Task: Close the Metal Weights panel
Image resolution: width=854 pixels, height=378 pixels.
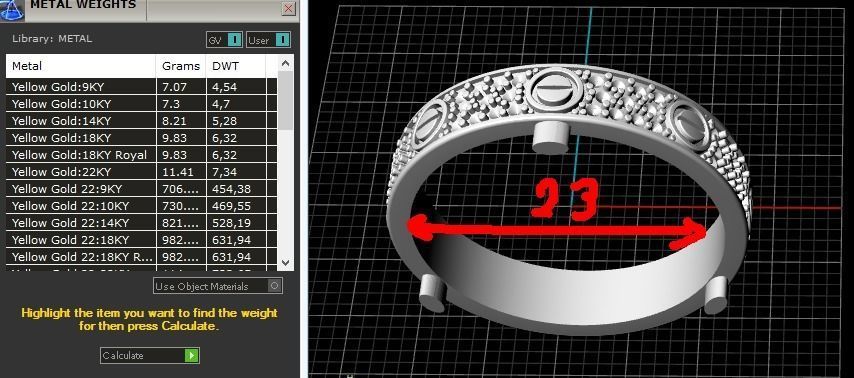Action: [289, 8]
